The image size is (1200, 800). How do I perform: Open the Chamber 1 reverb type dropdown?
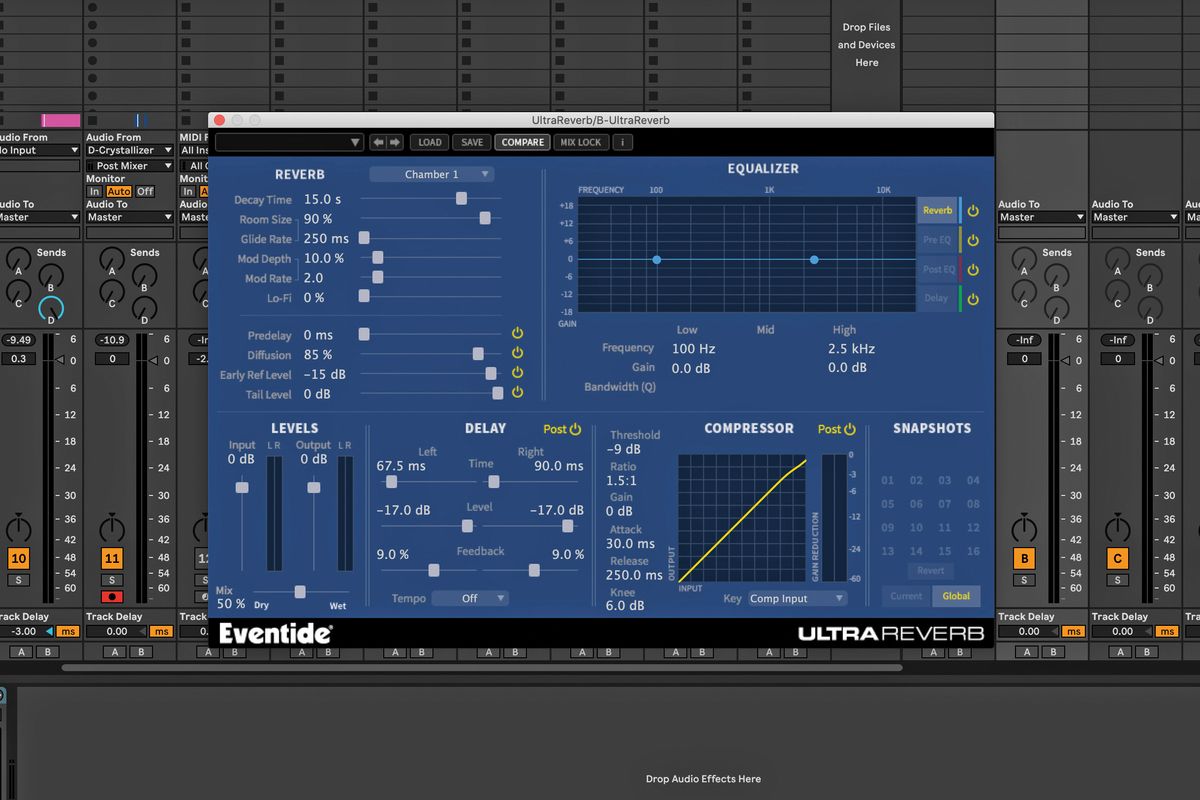(432, 173)
